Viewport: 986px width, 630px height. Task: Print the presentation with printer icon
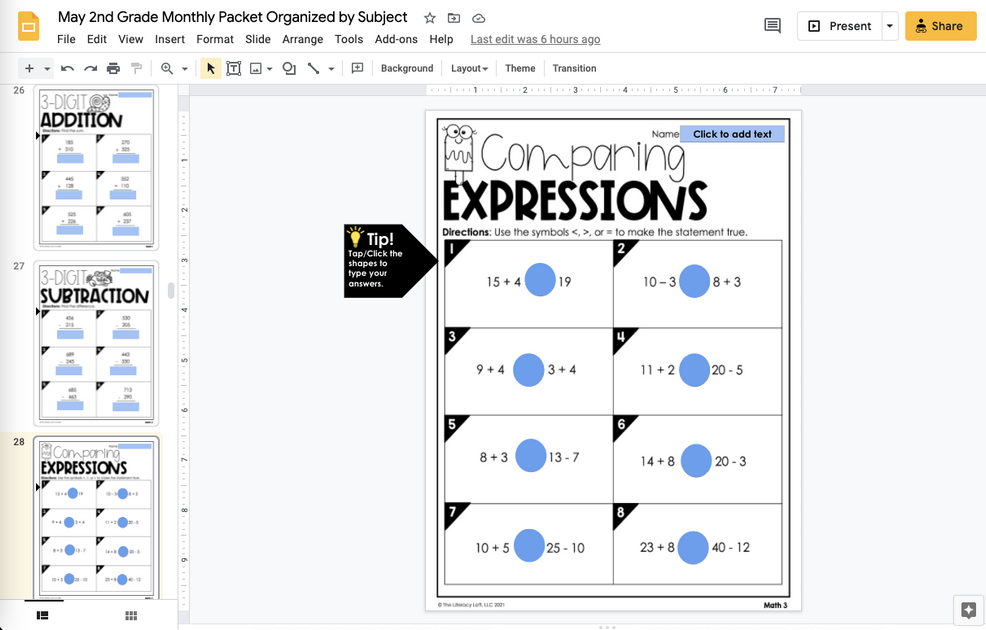click(x=113, y=68)
